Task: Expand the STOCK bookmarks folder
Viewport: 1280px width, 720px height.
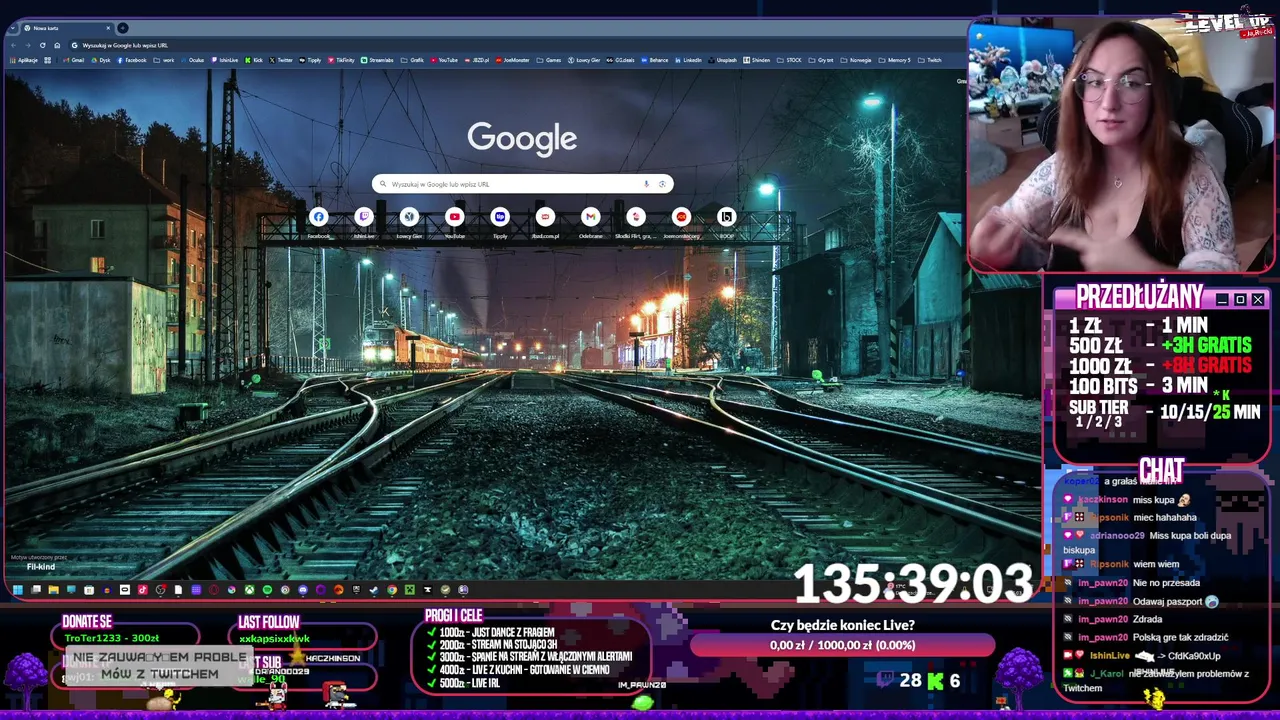Action: coord(789,60)
